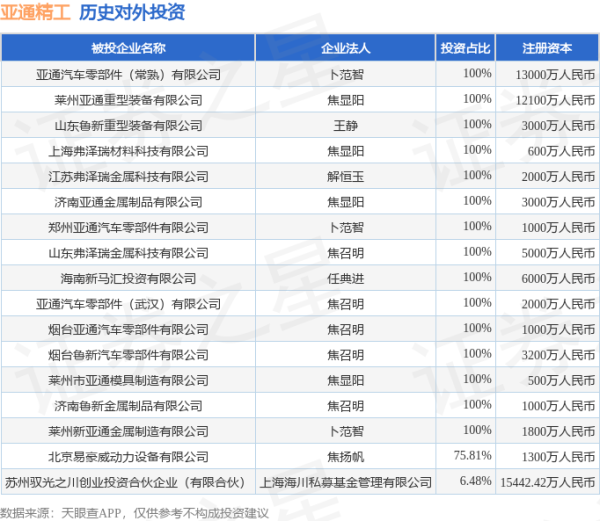Click legal person 王静

click(345, 125)
